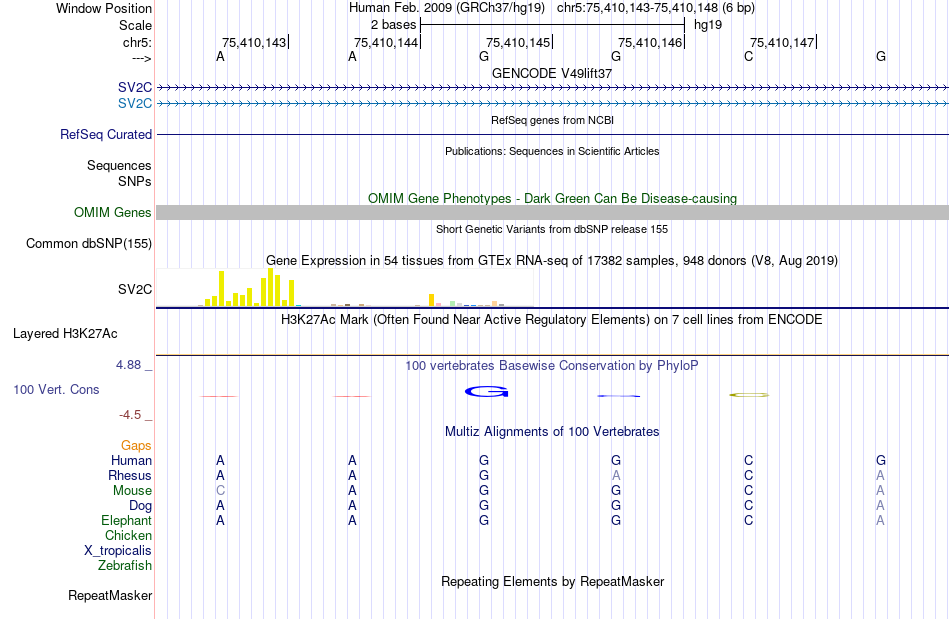The image size is (950, 619).
Task: Click the Human alignment row label
Action: pyautogui.click(x=131, y=460)
